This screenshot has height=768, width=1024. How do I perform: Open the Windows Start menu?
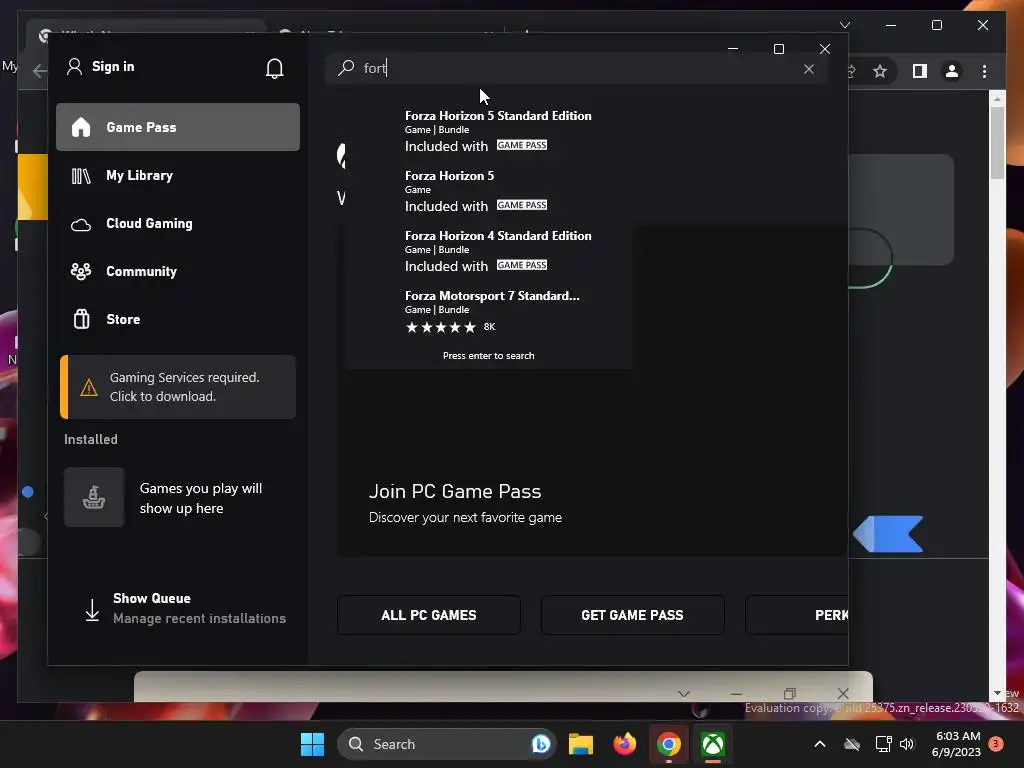point(312,744)
